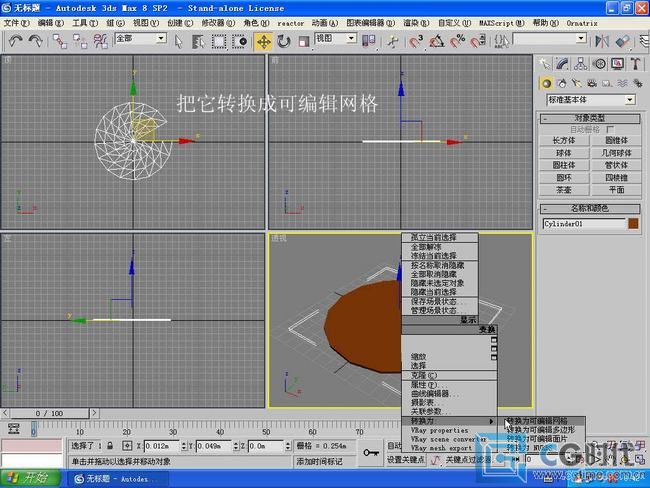Click the Undo arrow icon
This screenshot has width=650, height=488.
tap(15, 41)
